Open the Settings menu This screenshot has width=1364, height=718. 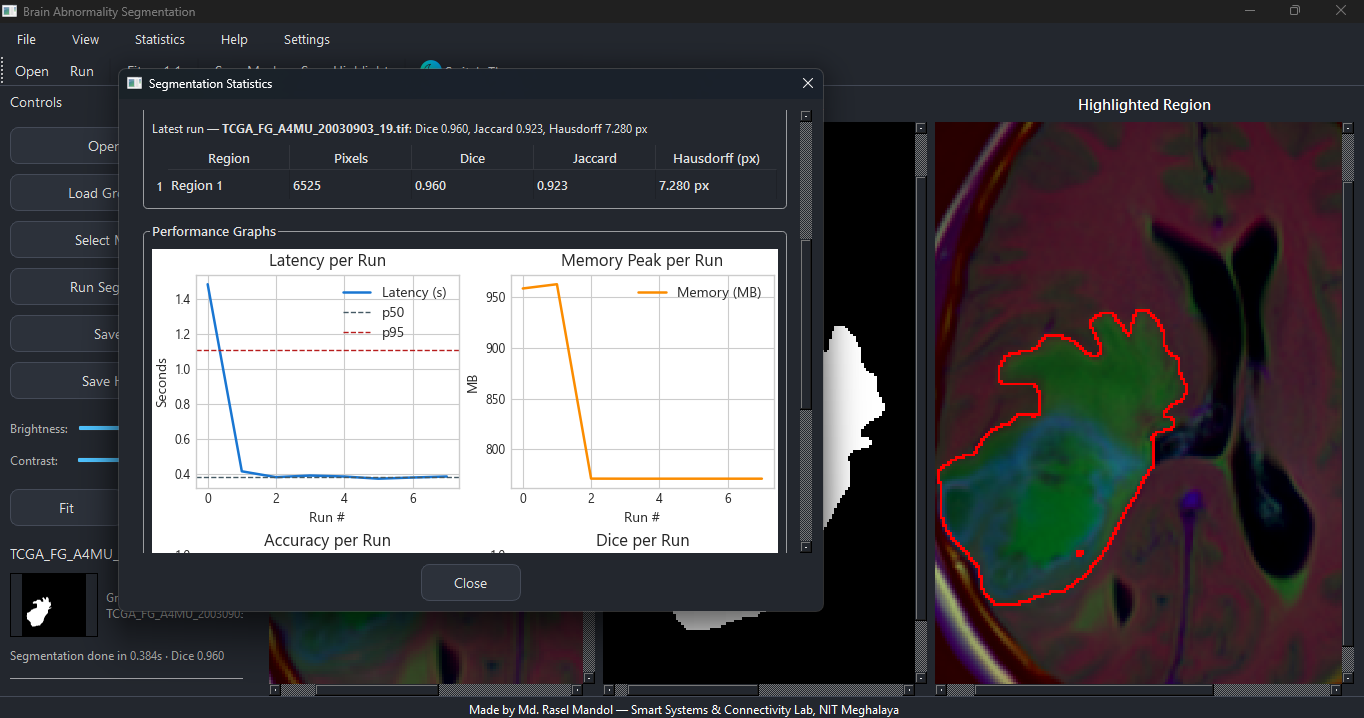(x=306, y=40)
